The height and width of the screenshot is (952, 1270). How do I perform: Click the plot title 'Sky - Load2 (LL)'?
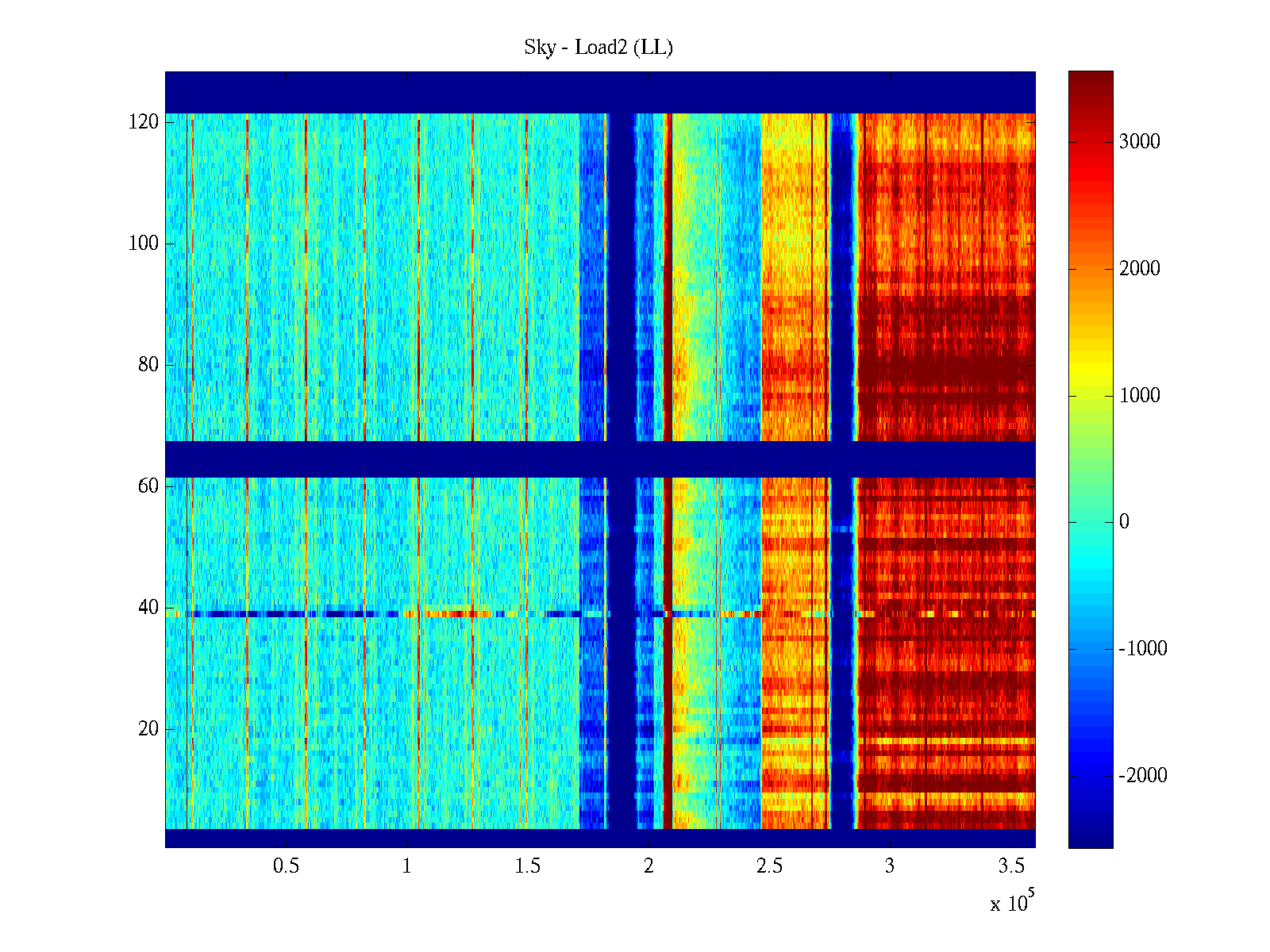coord(598,48)
